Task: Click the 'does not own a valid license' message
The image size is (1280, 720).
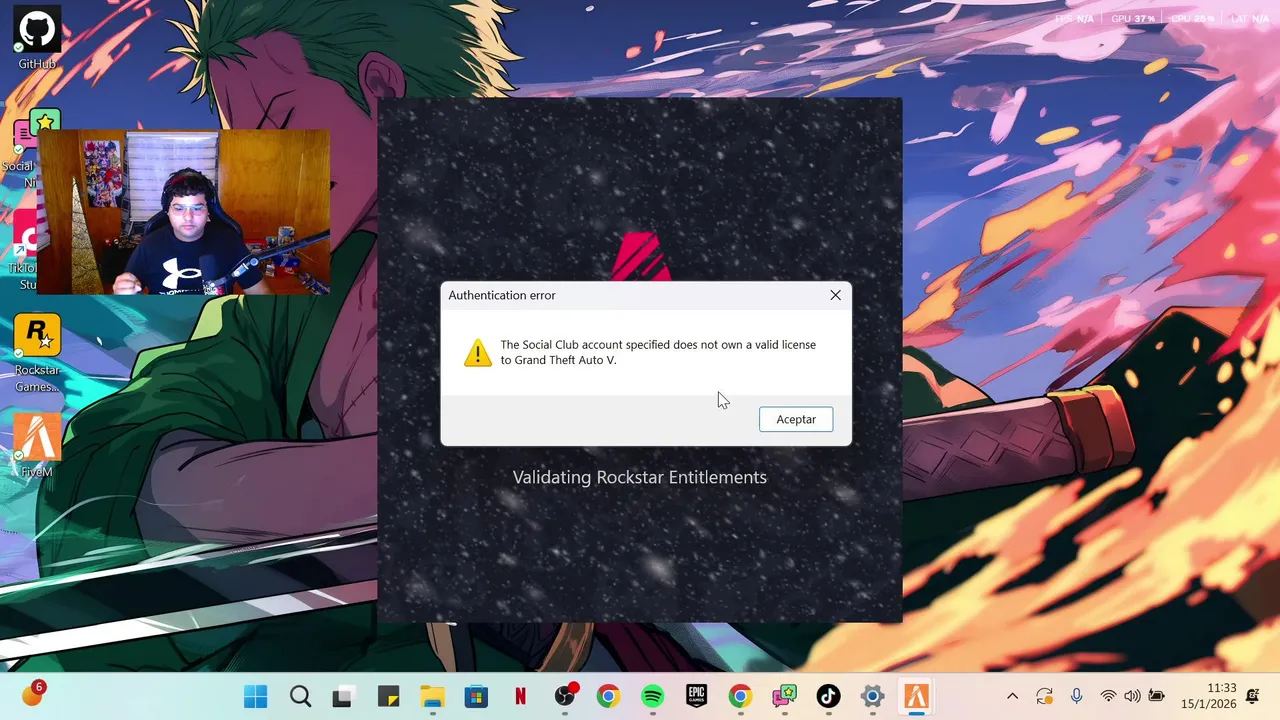Action: coord(658,352)
